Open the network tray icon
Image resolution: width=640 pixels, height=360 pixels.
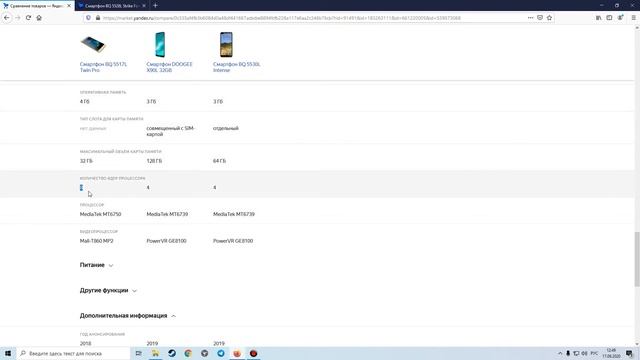tap(576, 353)
